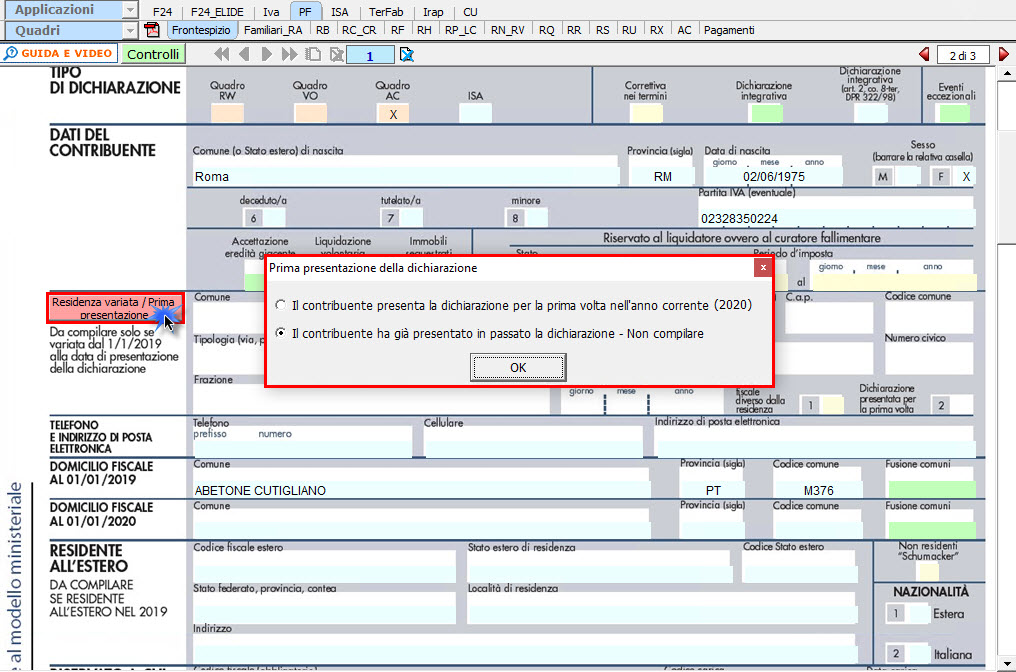The height and width of the screenshot is (672, 1016).
Task: Switch to the CU tab
Action: tap(470, 12)
